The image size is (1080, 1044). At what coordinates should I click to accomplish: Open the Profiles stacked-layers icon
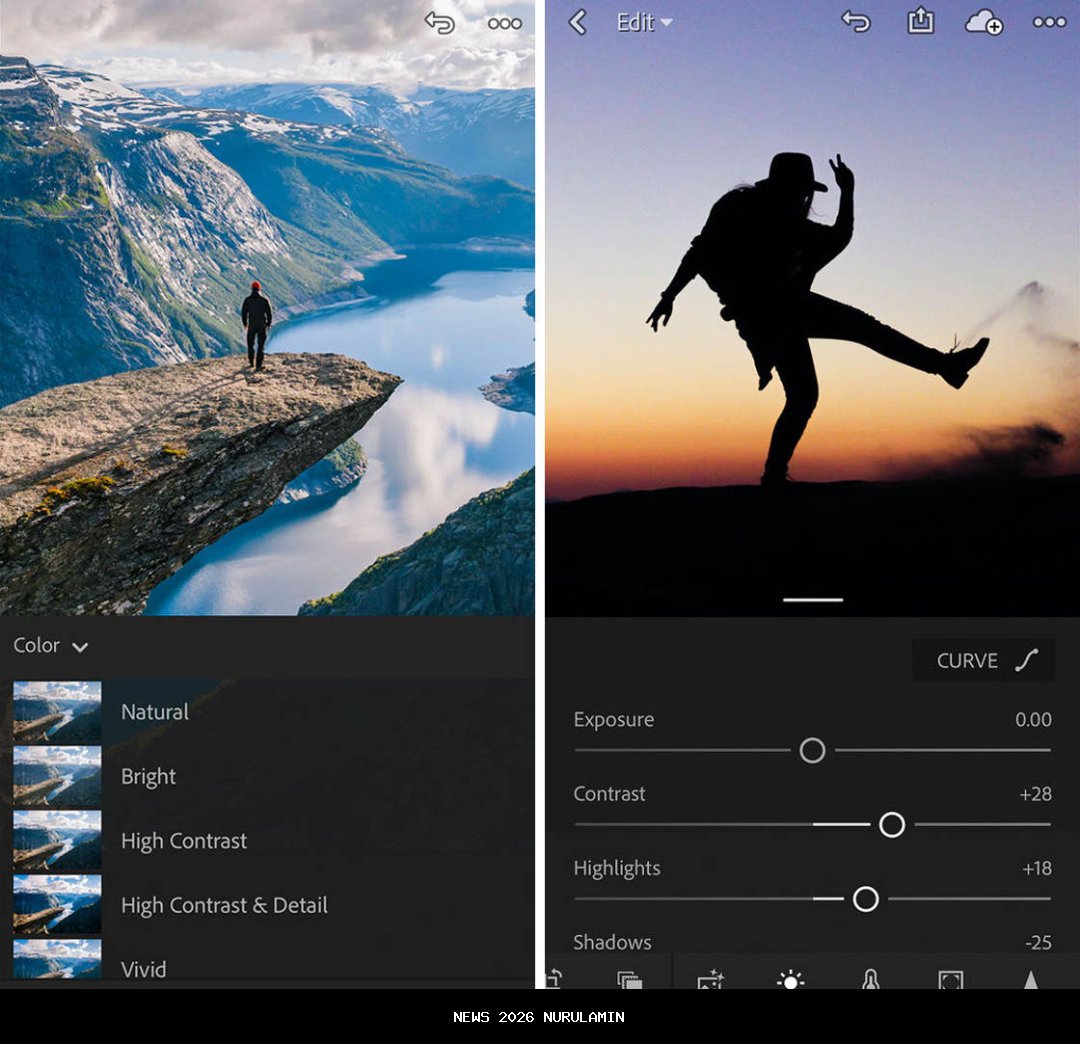tap(629, 978)
